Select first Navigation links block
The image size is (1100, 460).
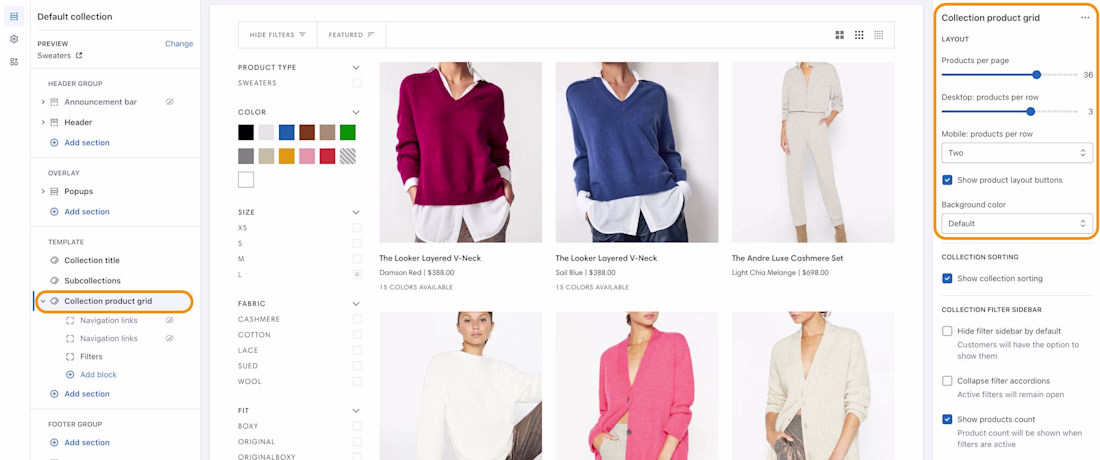109,320
